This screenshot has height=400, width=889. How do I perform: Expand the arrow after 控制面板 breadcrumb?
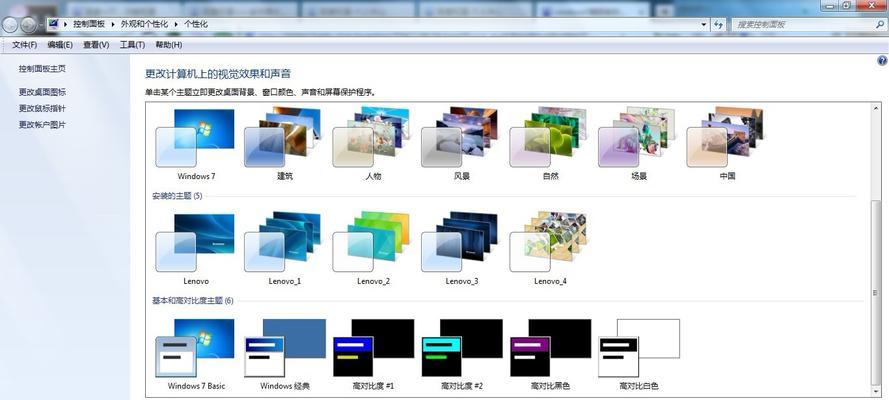pos(114,24)
